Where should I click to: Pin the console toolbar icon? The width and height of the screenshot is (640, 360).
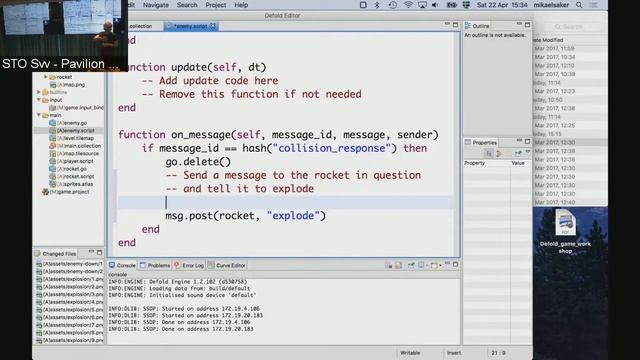tap(411, 265)
